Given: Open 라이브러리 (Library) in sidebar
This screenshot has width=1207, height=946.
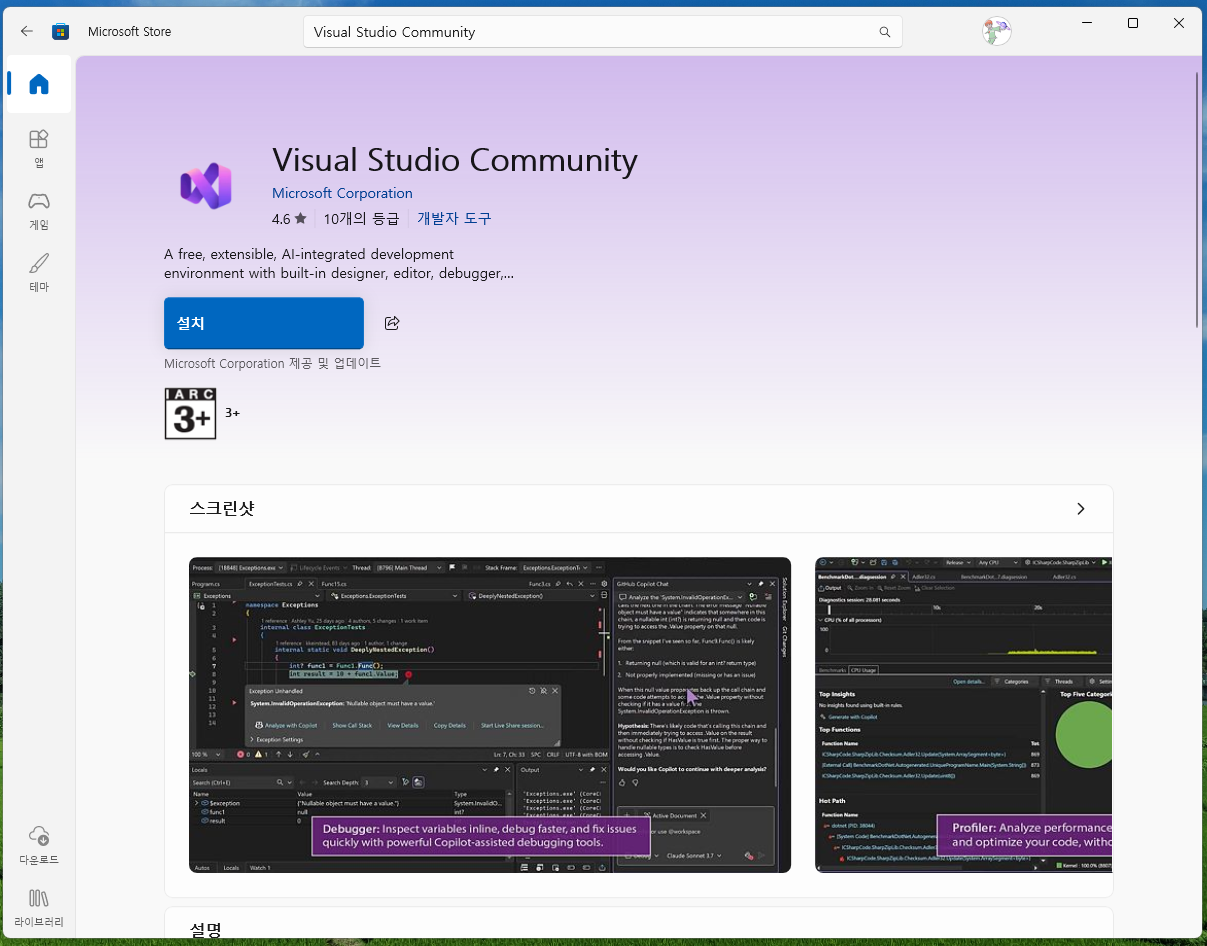Looking at the screenshot, I should pos(39,907).
